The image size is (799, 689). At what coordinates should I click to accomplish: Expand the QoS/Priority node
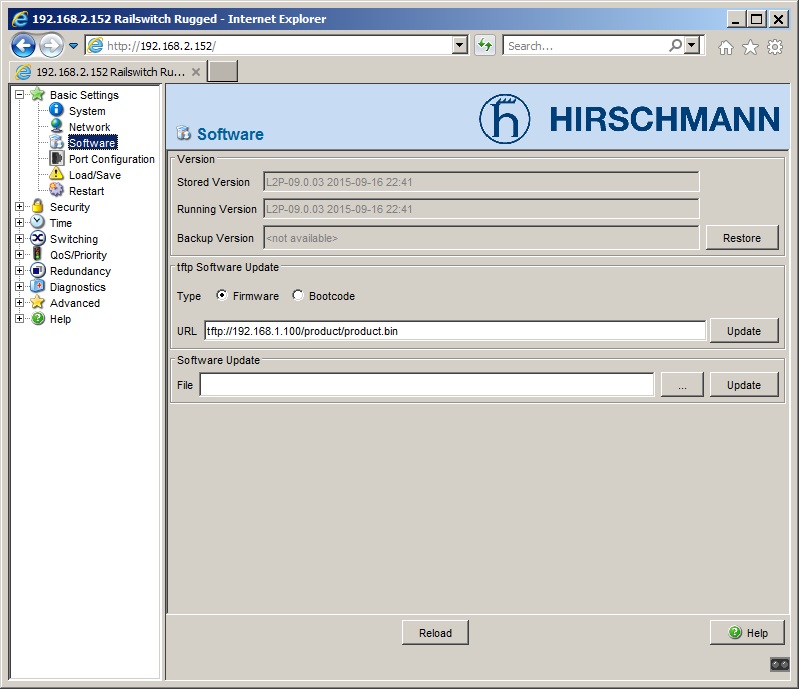point(19,254)
